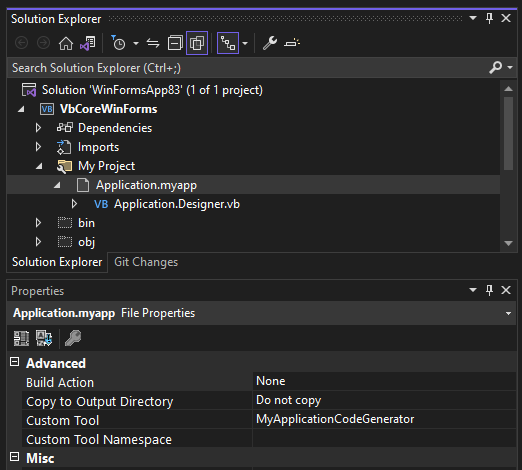Switch to the Solution Explorer tab
The height and width of the screenshot is (470, 522).
pos(57,262)
